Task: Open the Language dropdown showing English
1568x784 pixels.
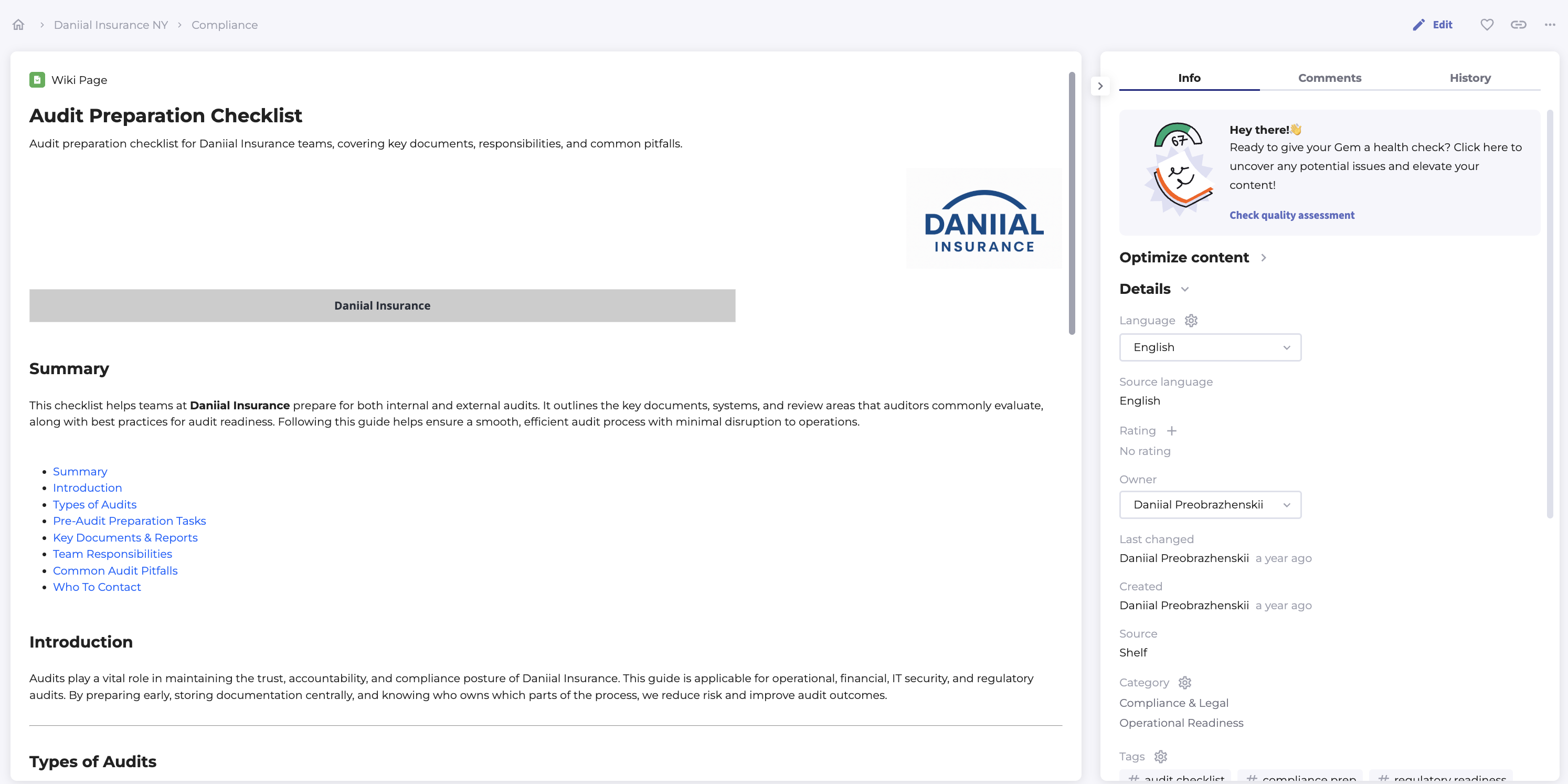Action: click(1210, 347)
